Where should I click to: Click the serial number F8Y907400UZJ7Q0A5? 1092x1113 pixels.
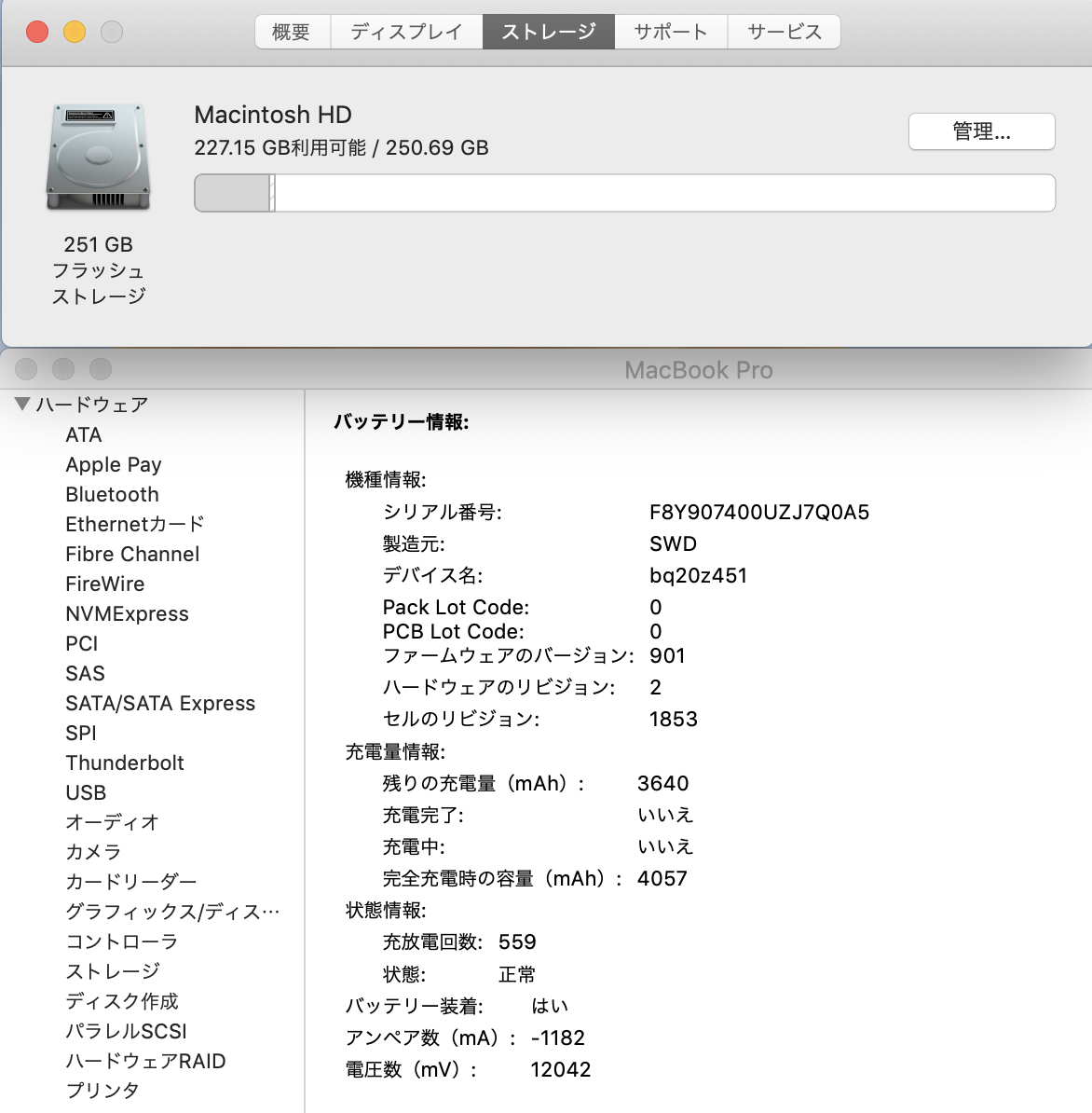(759, 512)
